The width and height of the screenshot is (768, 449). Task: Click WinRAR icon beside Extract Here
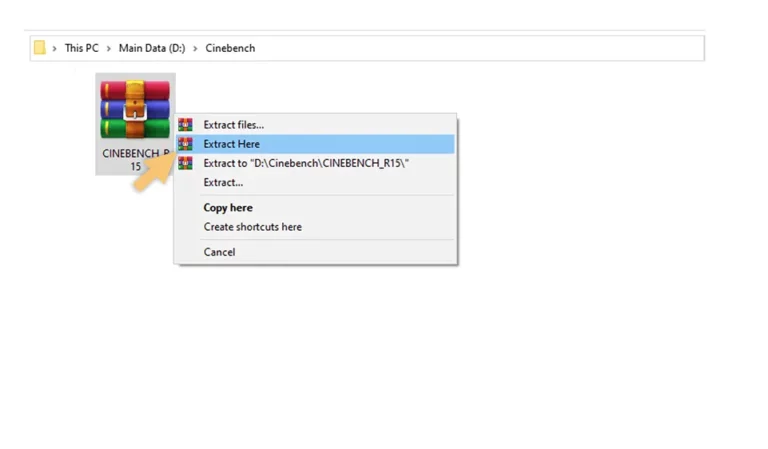[185, 144]
